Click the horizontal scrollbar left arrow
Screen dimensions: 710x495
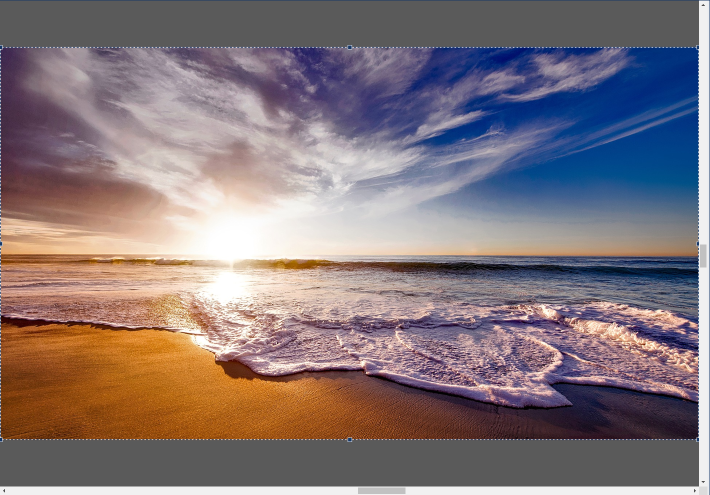click(5, 491)
